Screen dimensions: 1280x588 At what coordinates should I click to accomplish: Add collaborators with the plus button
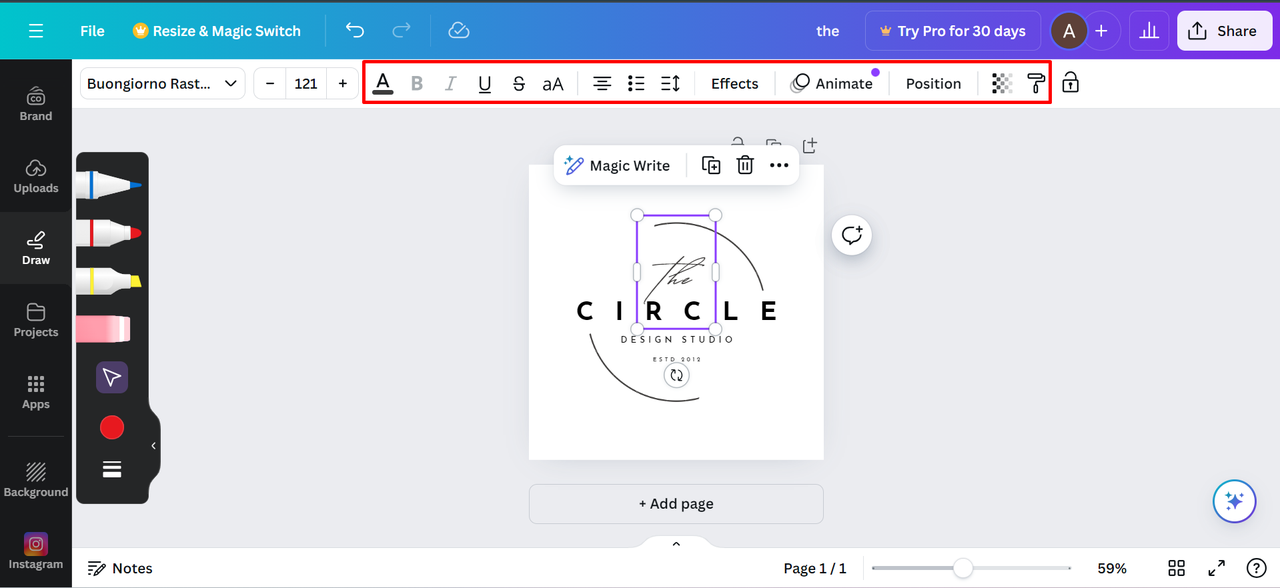(1101, 31)
